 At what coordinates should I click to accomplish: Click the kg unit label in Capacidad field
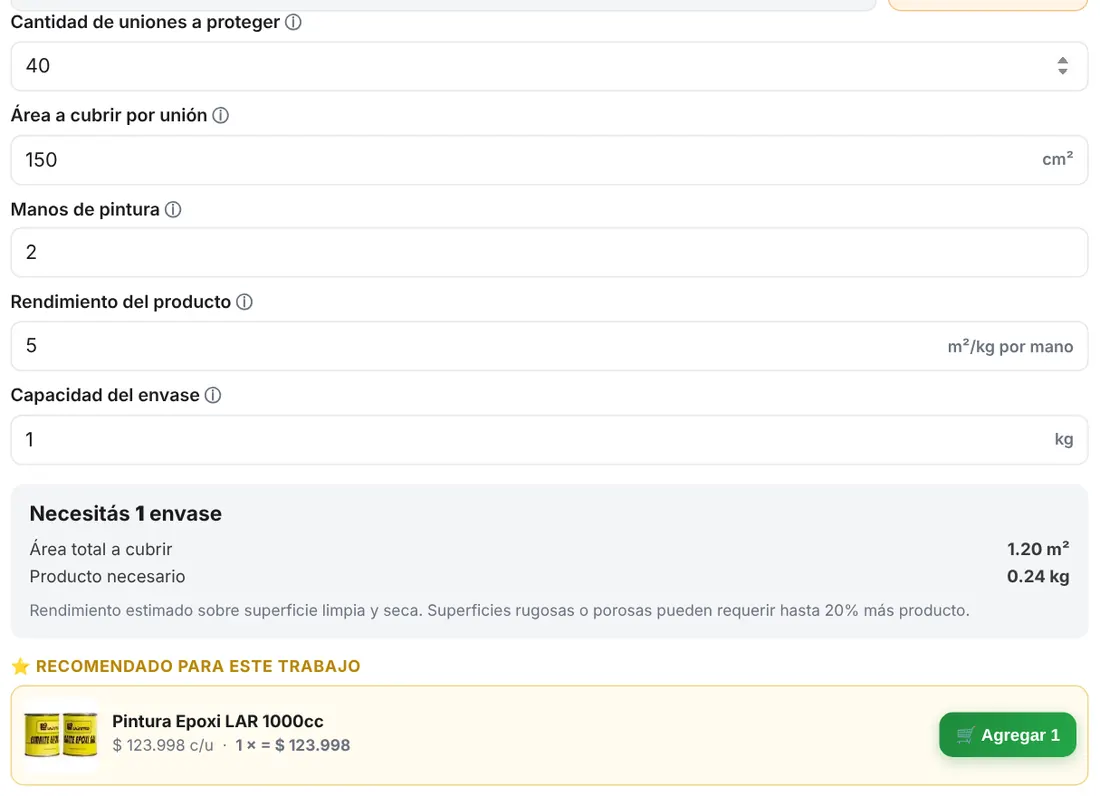1064,440
